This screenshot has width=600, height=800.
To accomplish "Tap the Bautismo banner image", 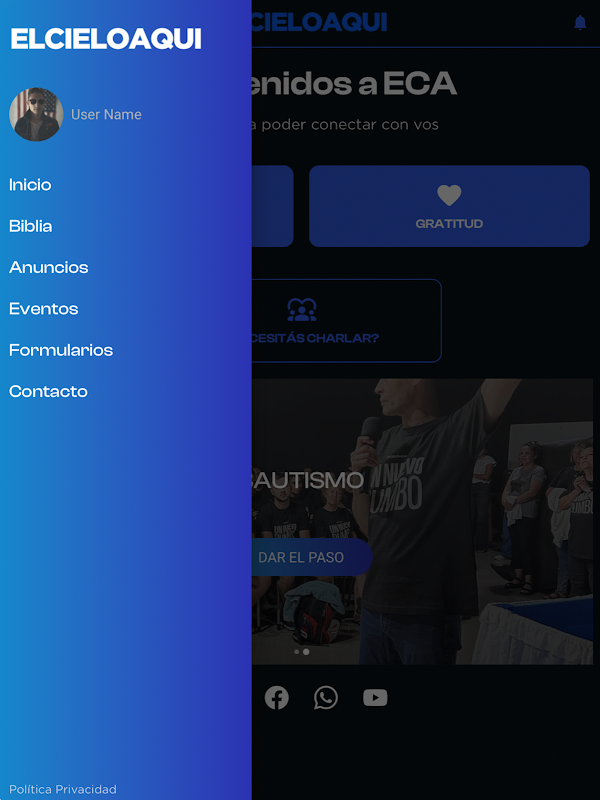I will 422,521.
